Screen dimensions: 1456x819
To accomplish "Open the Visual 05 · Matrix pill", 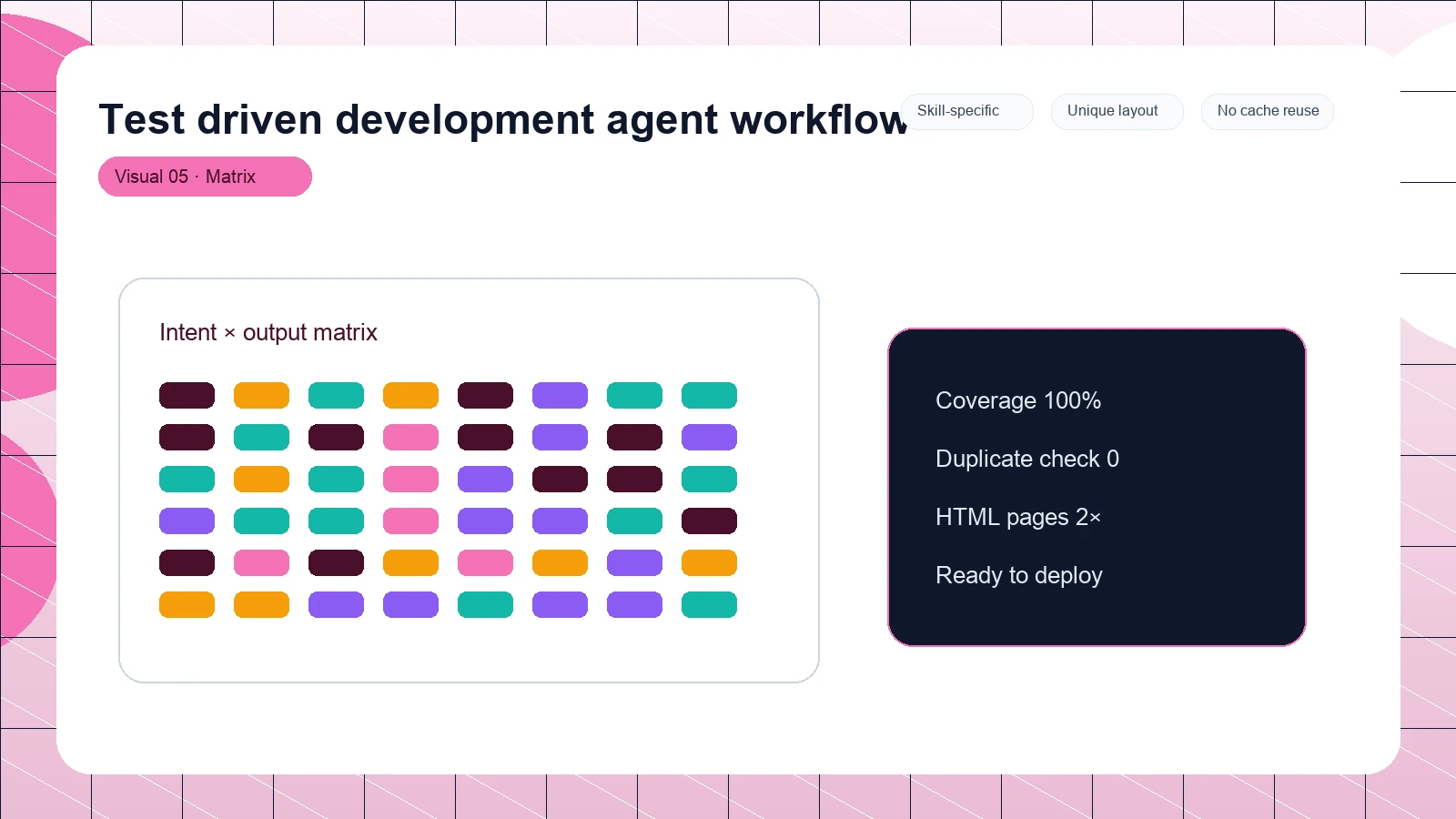I will (205, 177).
